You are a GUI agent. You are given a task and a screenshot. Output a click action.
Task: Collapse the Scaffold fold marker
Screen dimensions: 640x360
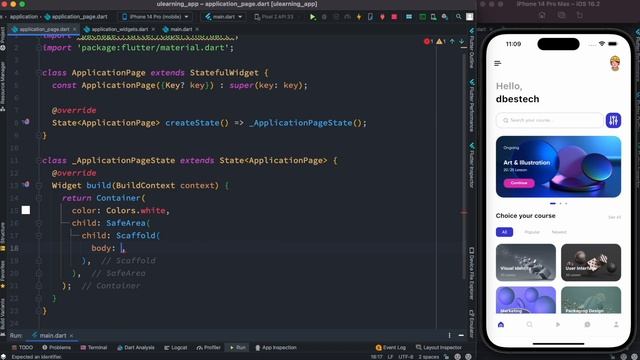pyautogui.click(x=39, y=236)
